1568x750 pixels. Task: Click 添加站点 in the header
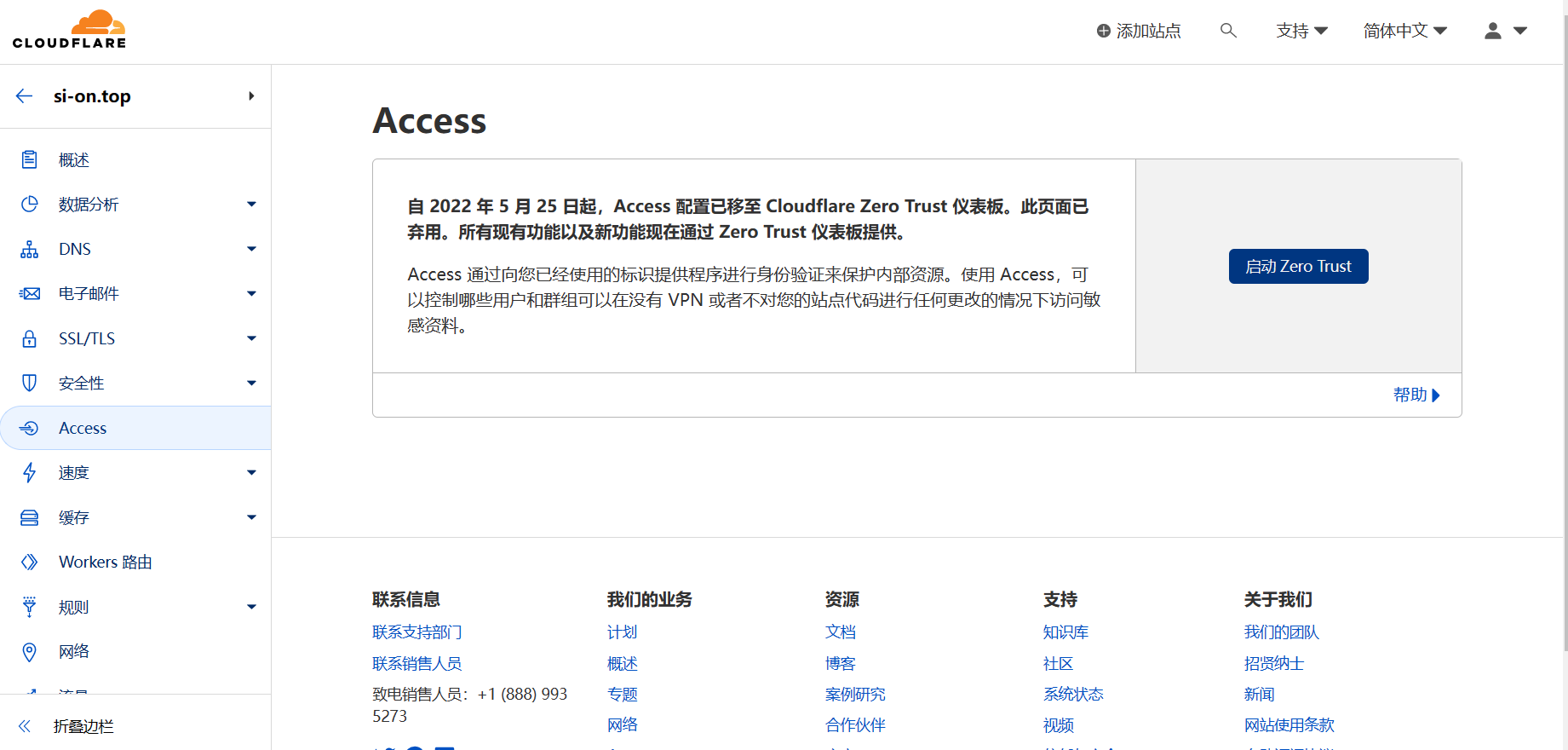1139,31
